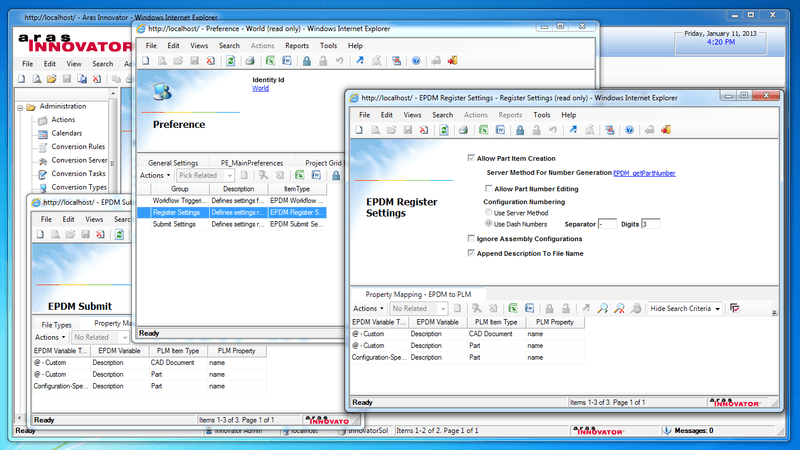Screen dimensions: 800x450
Task: Click Delete icon in Preference window toolbar
Action: pos(210,61)
